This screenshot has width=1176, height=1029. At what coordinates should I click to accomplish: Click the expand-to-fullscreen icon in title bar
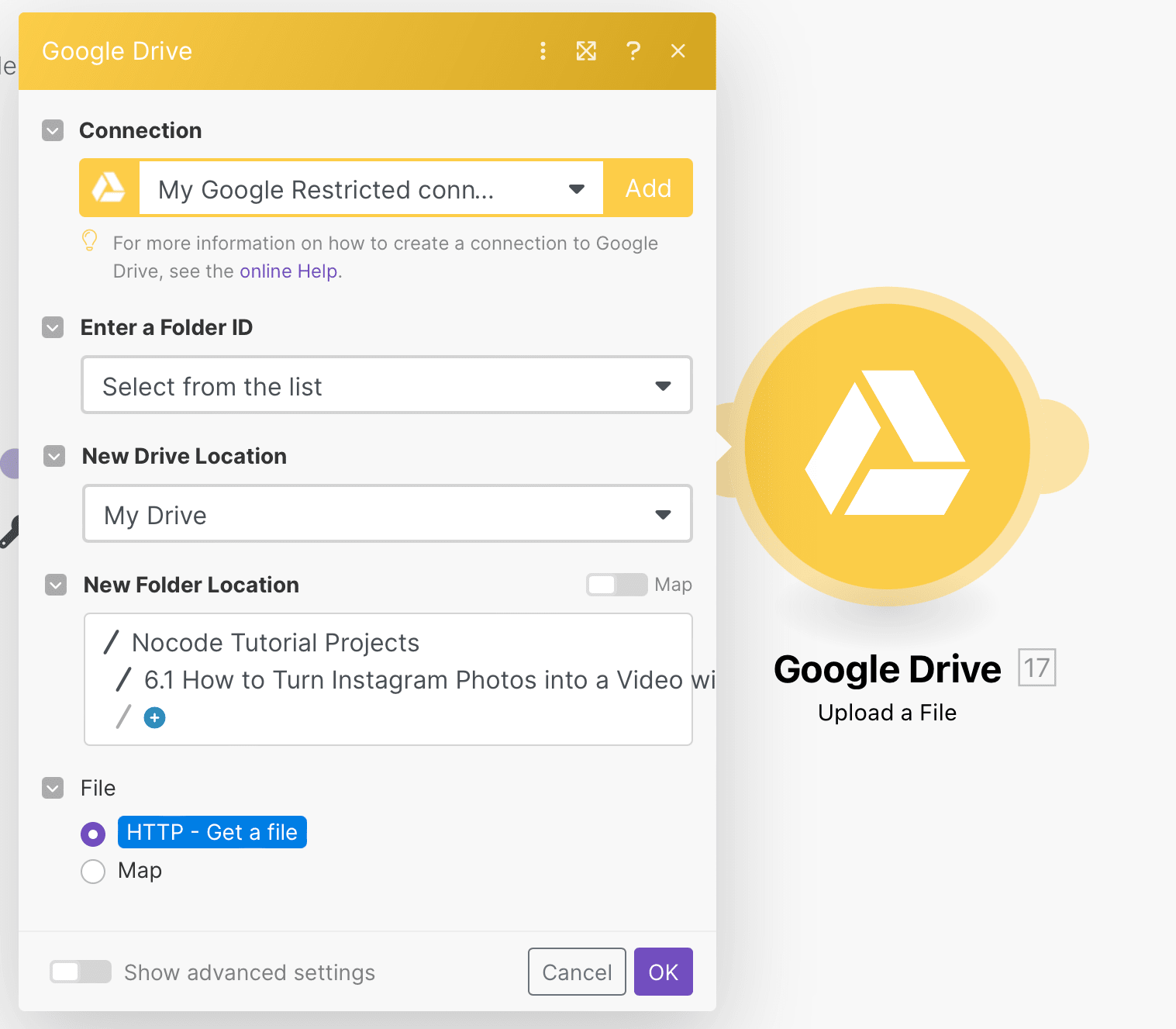pyautogui.click(x=587, y=51)
